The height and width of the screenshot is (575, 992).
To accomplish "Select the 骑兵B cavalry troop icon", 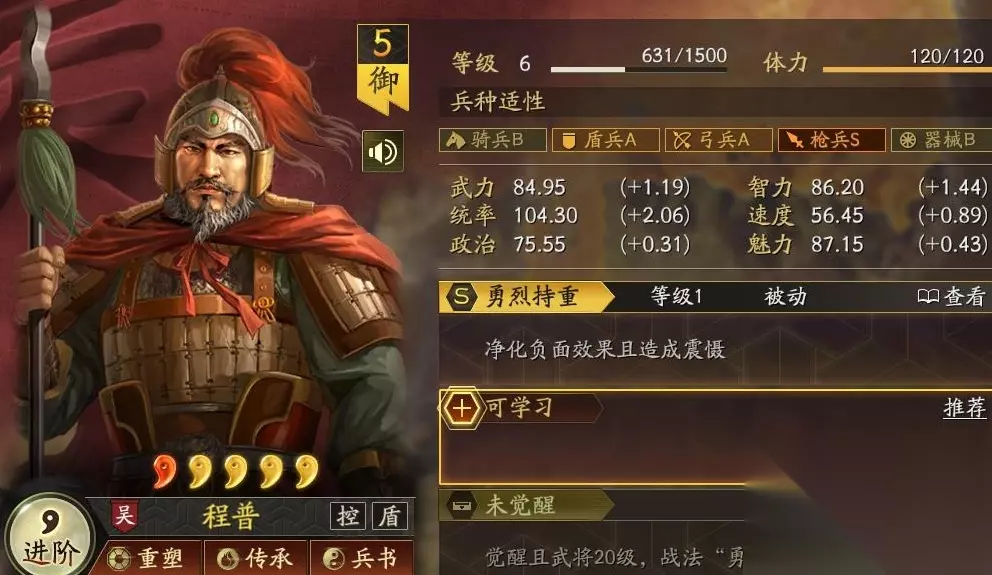I will 493,140.
